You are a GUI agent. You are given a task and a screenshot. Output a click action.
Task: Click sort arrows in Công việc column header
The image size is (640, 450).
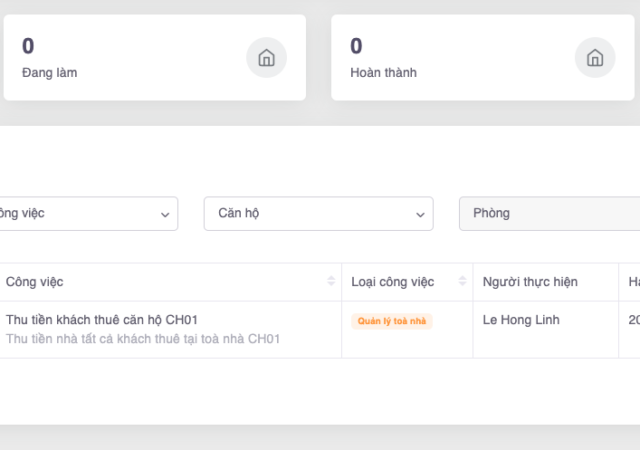point(331,282)
